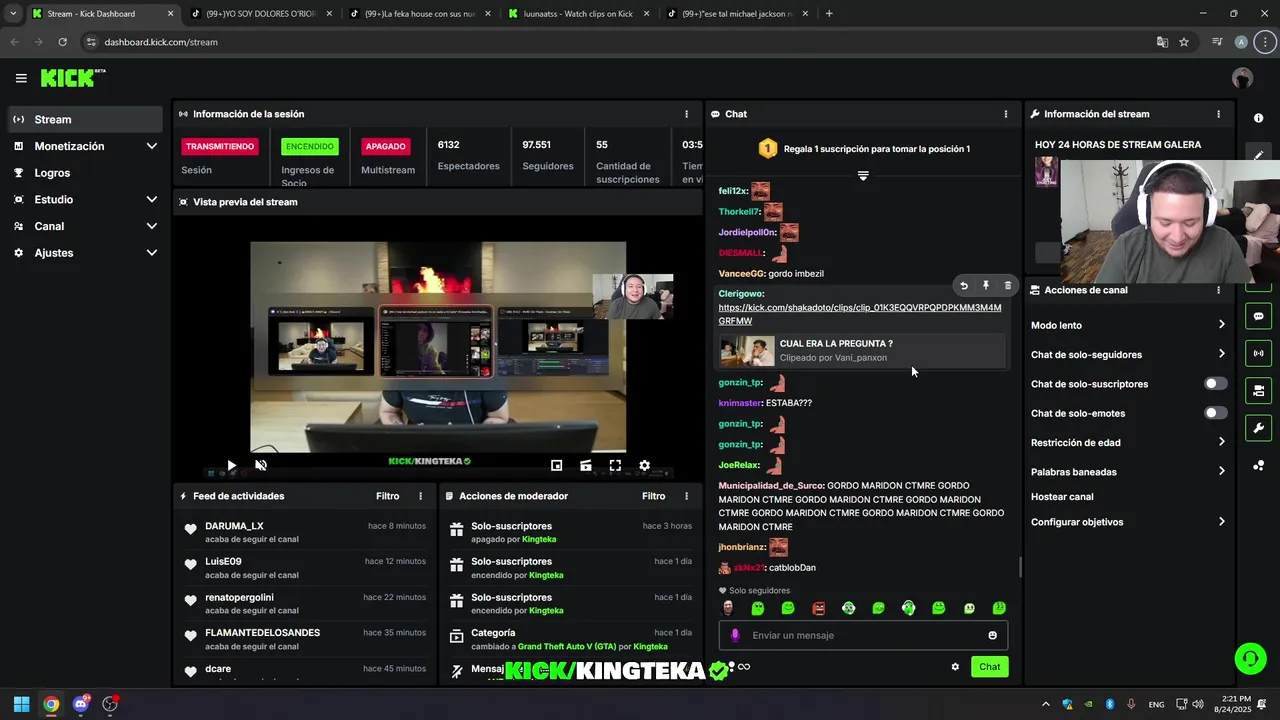Screen dimensions: 1280x720
Task: Open the emoji picker in message box
Action: 993,635
